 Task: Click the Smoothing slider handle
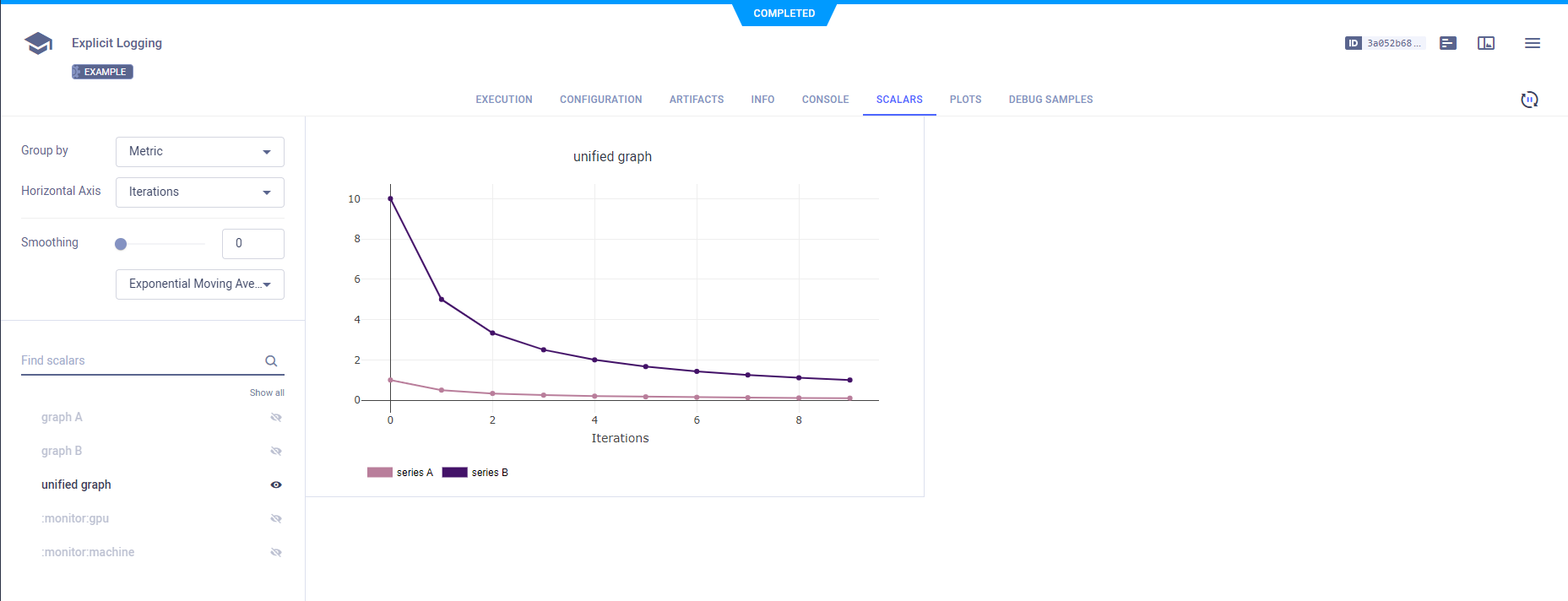pos(121,244)
